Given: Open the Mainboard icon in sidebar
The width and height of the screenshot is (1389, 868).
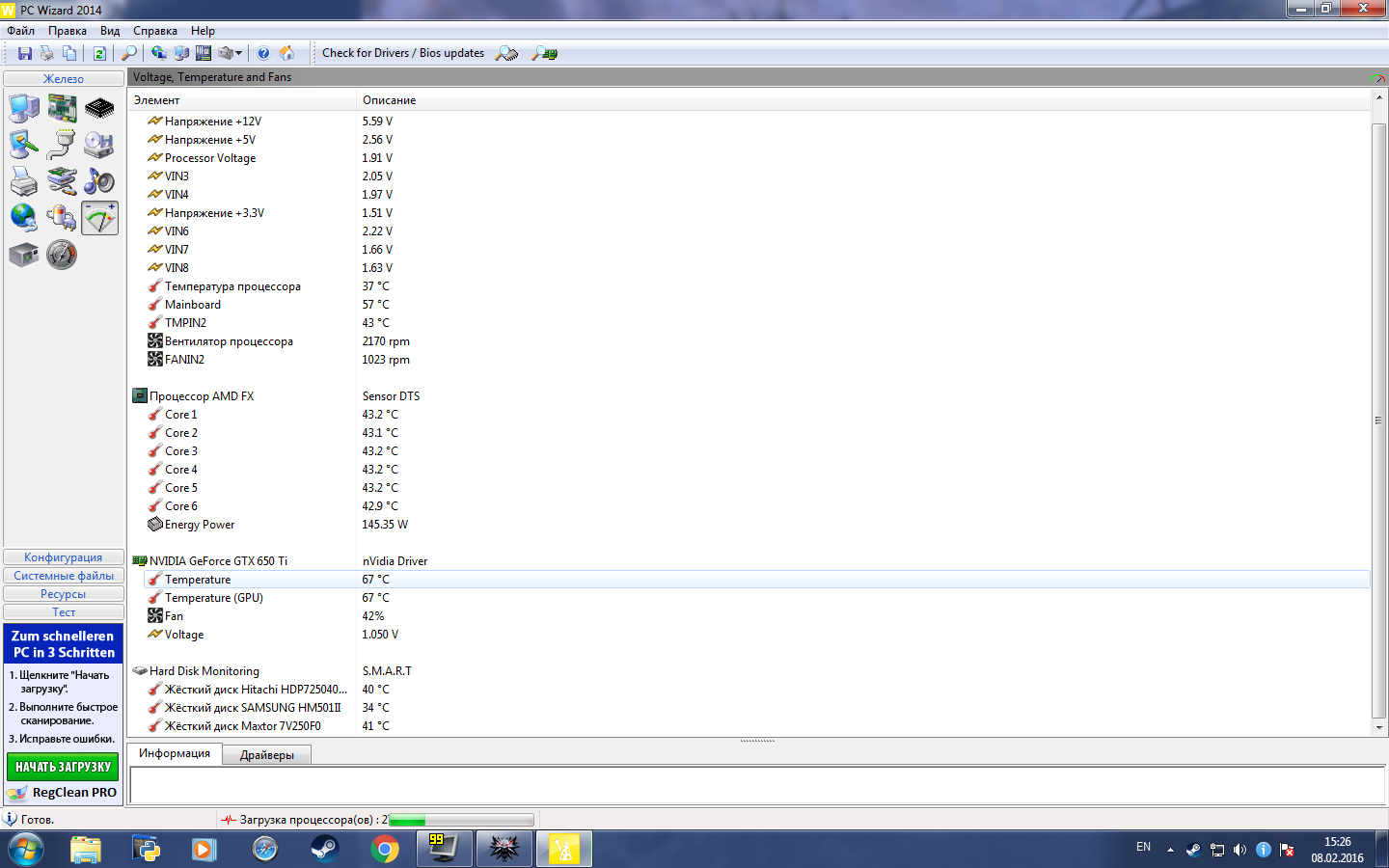Looking at the screenshot, I should tap(62, 108).
